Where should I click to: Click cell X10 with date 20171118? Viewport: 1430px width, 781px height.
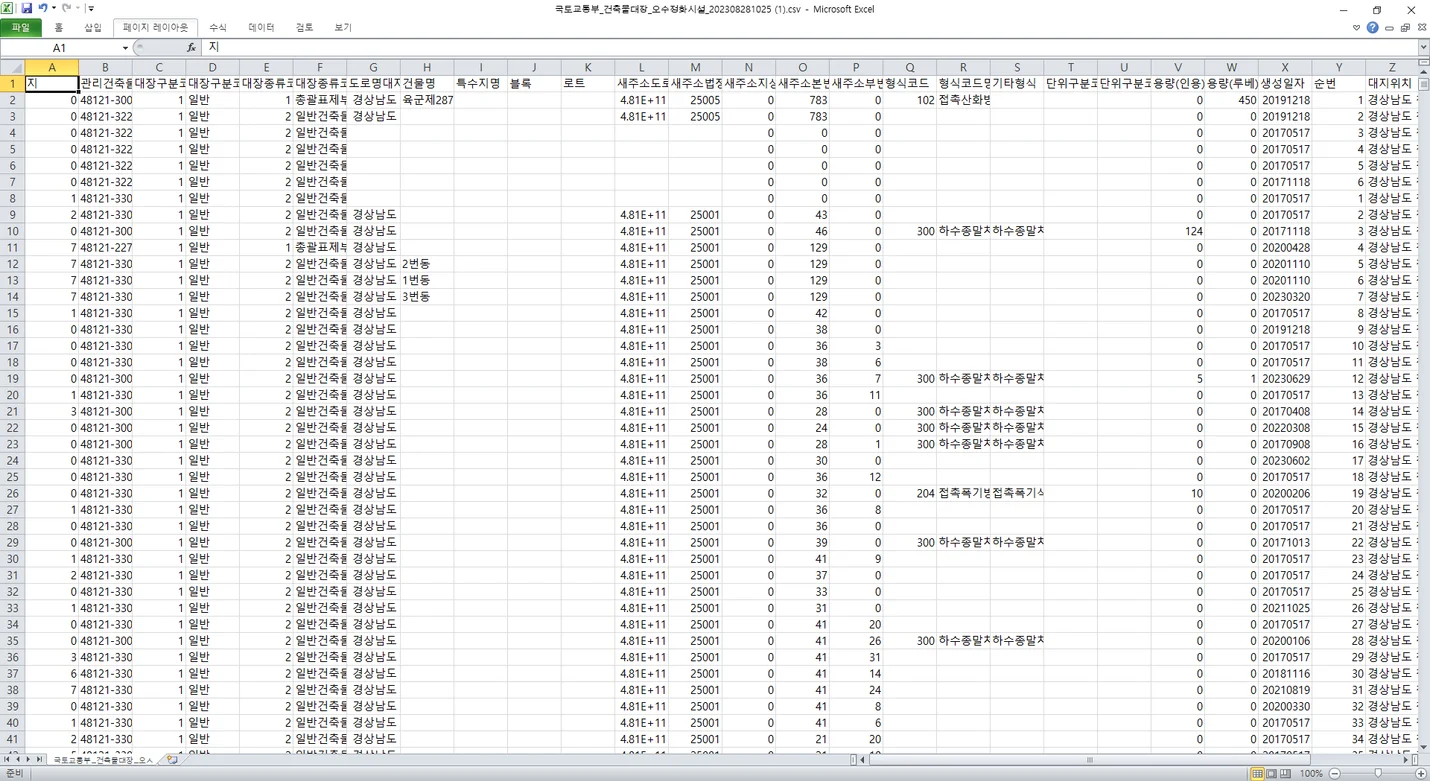(x=1285, y=231)
